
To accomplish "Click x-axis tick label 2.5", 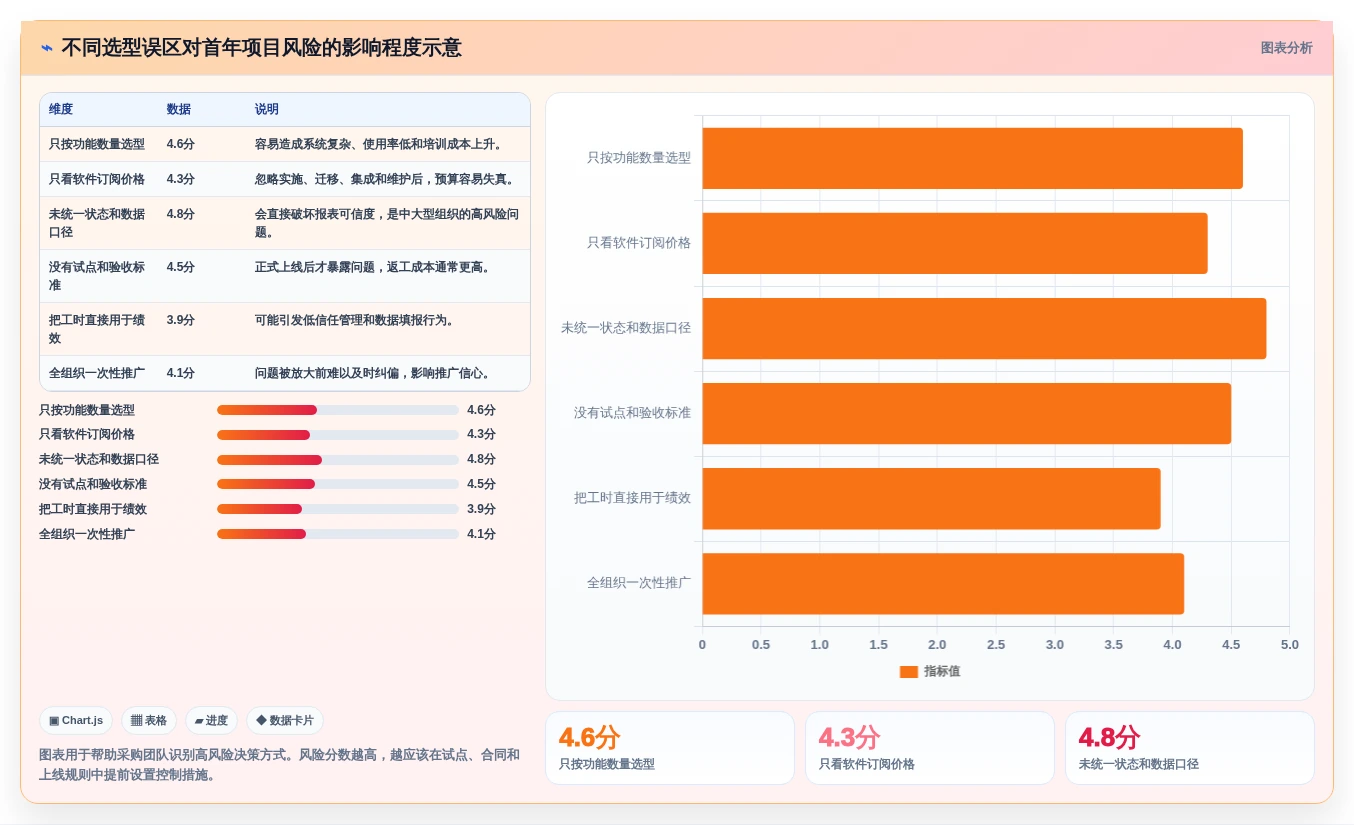I will tap(996, 645).
